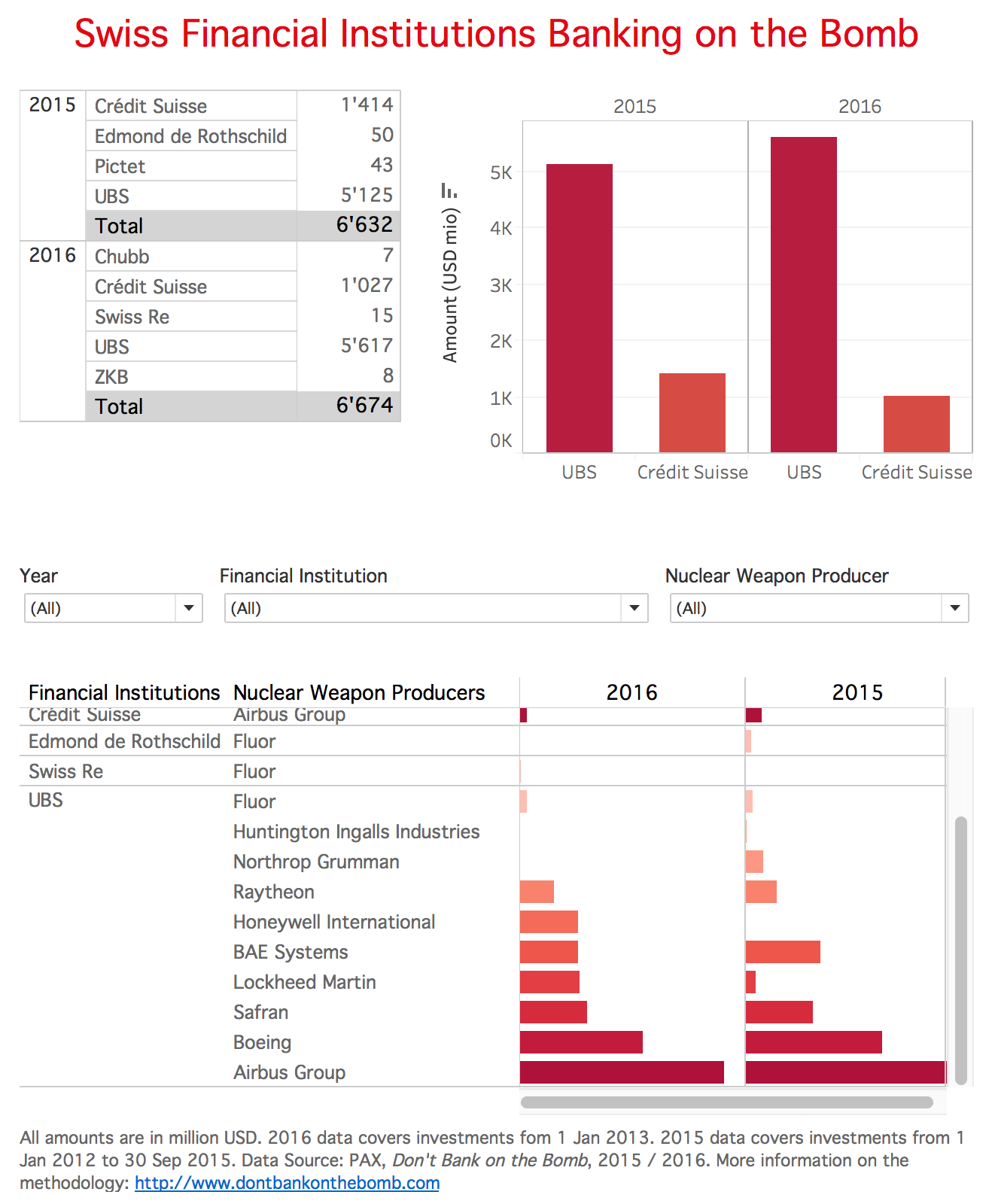
Task: Select the UBS Boeing 2015 bar
Action: [x=814, y=1042]
